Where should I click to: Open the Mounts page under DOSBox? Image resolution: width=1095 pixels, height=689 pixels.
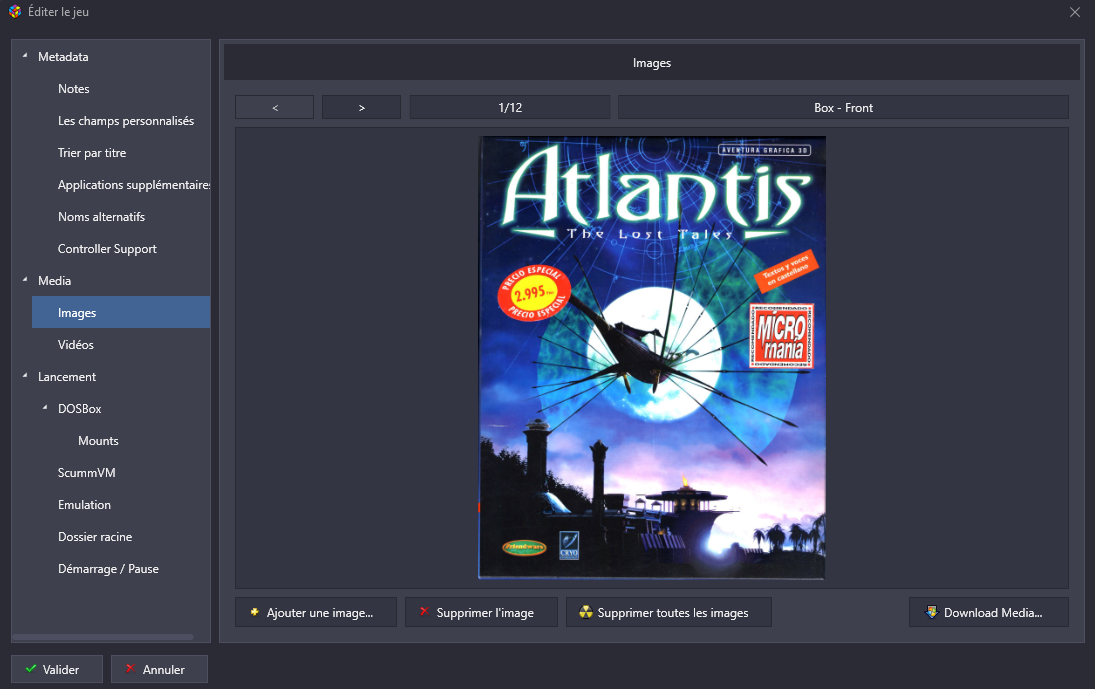[98, 441]
